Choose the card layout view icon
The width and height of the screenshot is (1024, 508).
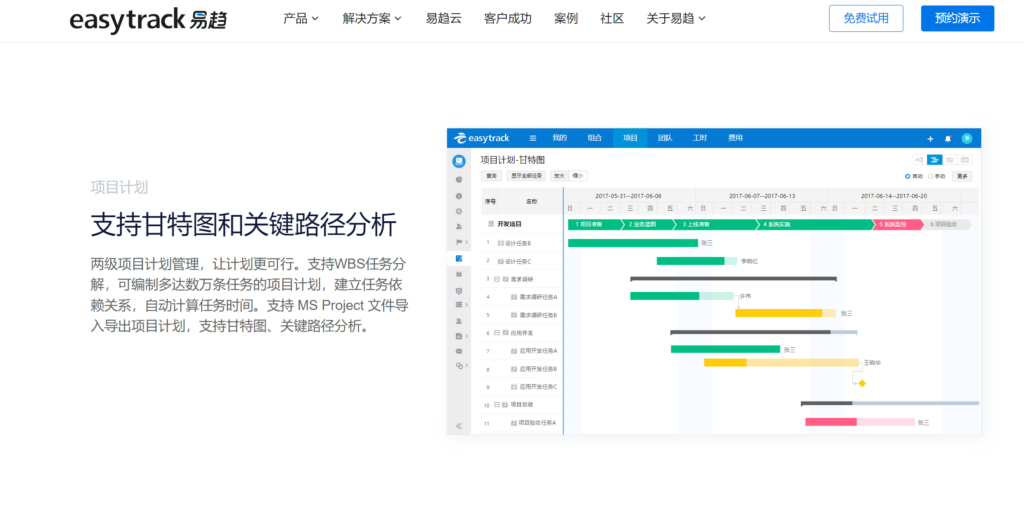(x=965, y=160)
